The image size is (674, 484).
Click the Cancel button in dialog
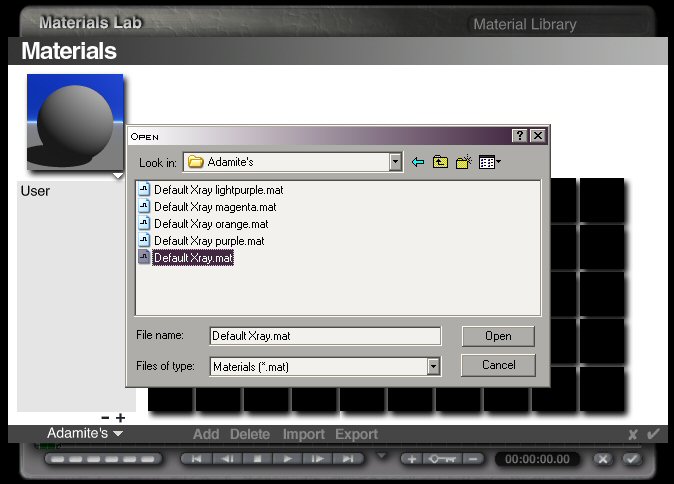498,365
